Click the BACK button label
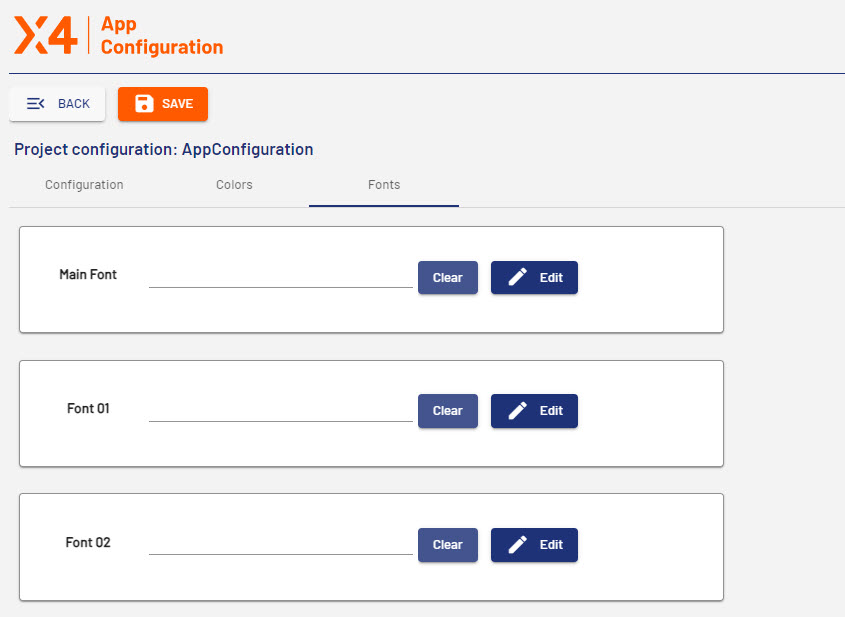 74,104
